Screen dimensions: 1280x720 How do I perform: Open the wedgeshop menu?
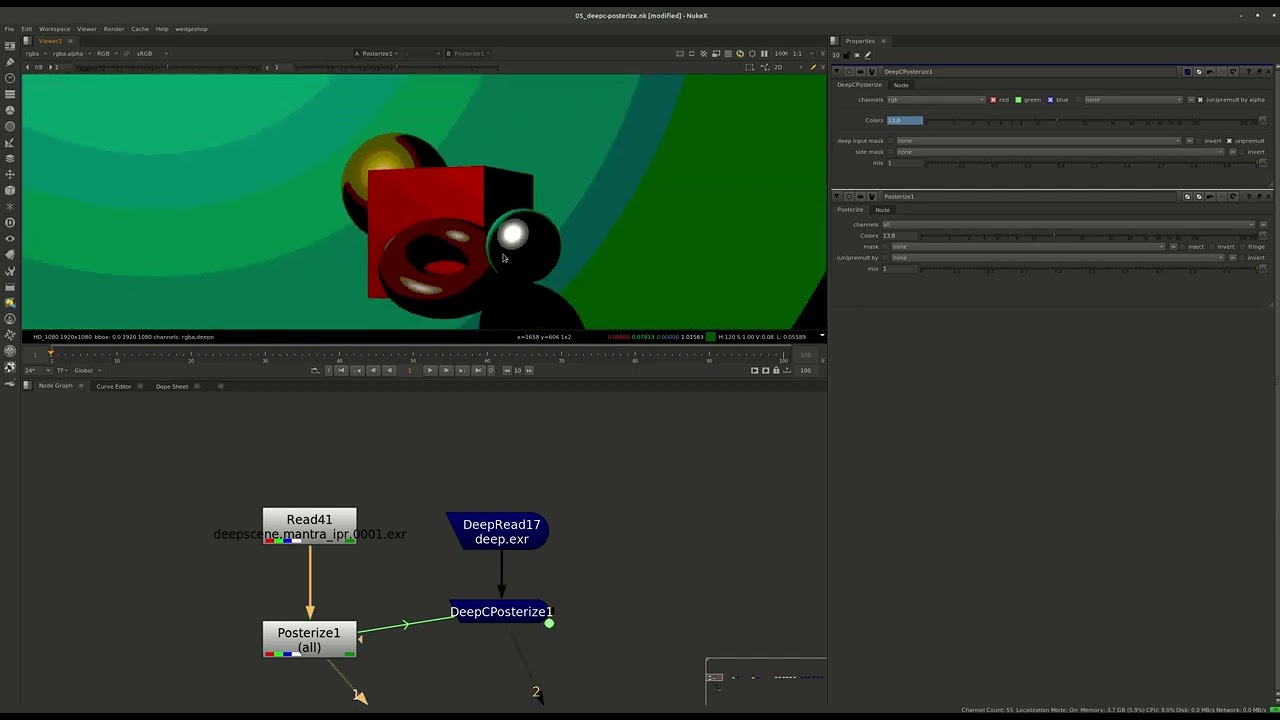pos(191,29)
